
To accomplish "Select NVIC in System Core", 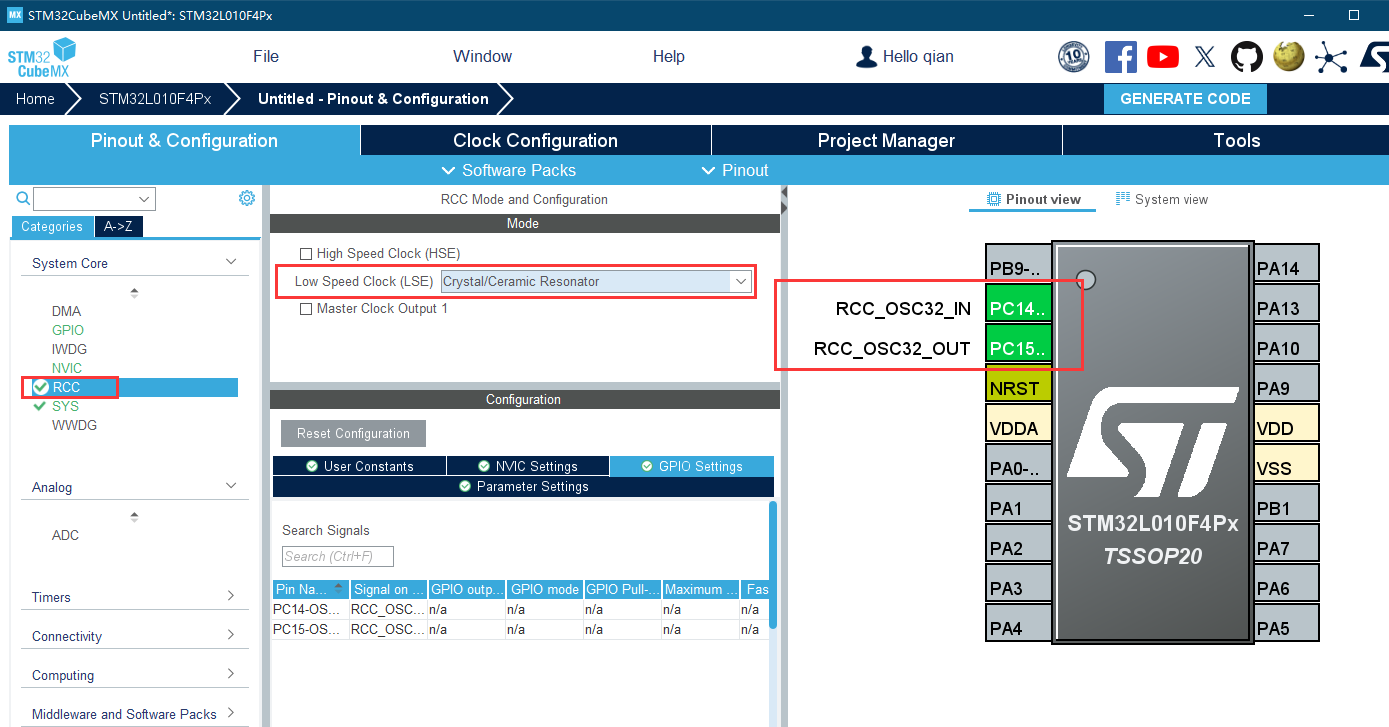I will (x=67, y=368).
